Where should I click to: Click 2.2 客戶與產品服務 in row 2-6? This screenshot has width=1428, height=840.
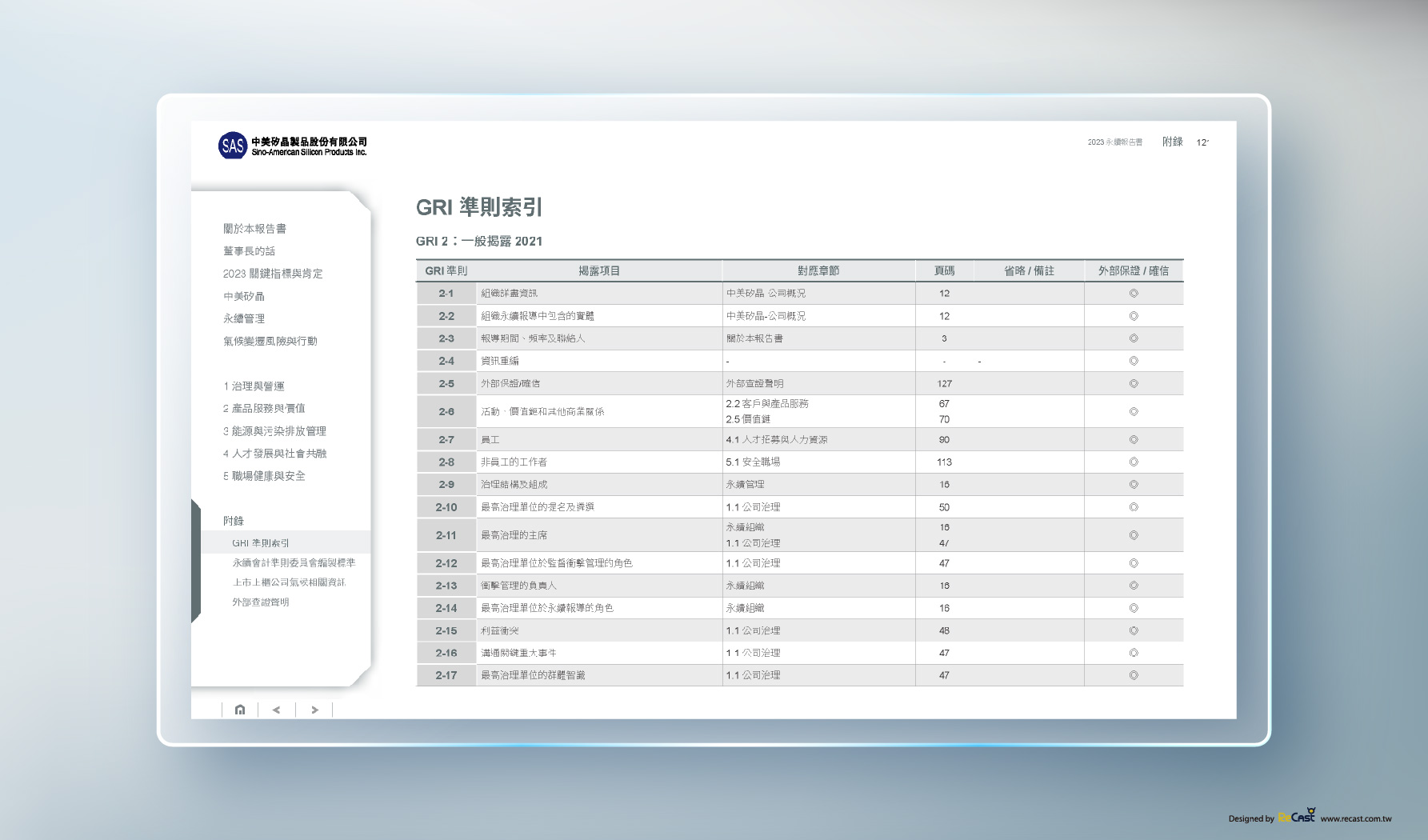pyautogui.click(x=767, y=404)
